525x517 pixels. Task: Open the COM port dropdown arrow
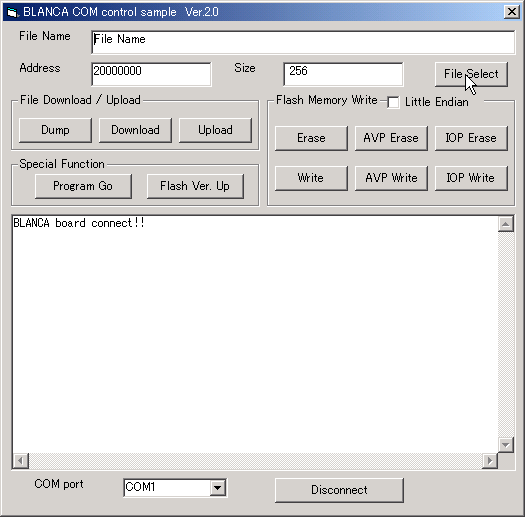[218, 488]
